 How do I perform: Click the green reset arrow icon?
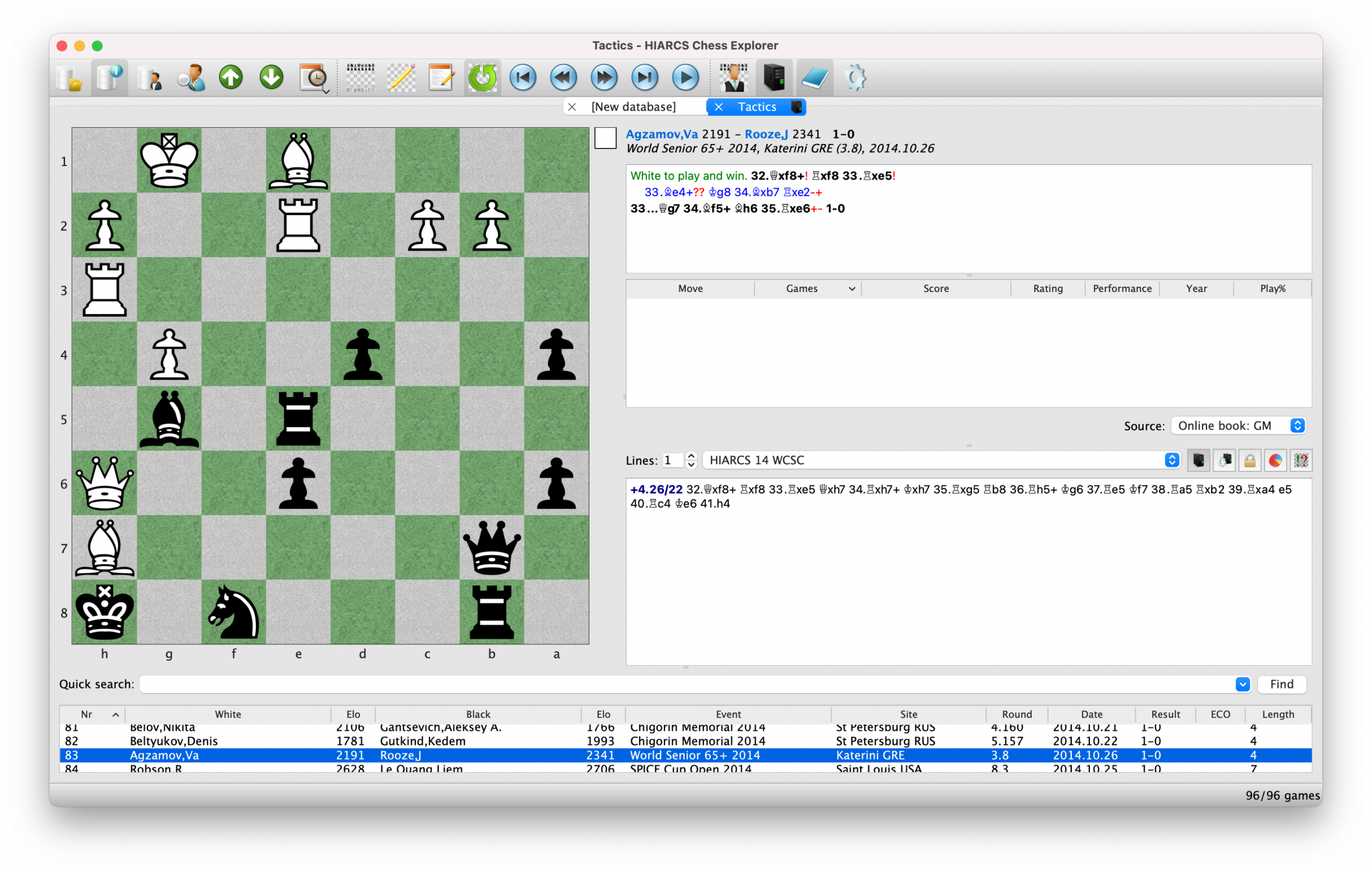(482, 77)
